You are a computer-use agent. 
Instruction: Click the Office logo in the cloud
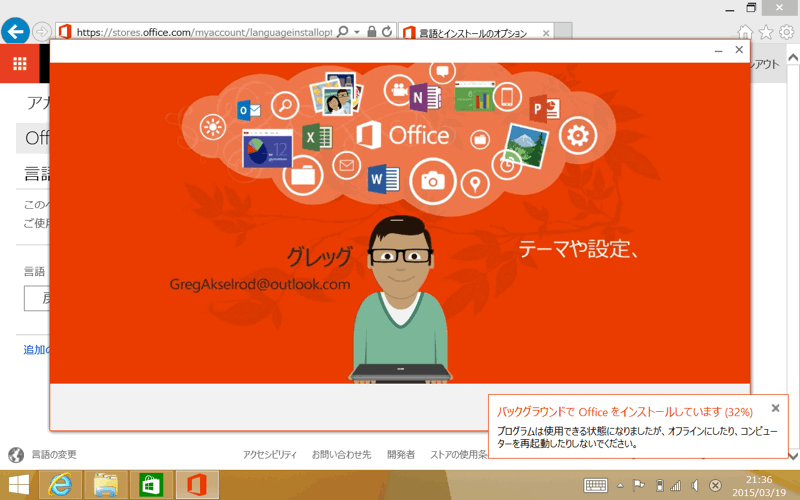click(x=403, y=135)
